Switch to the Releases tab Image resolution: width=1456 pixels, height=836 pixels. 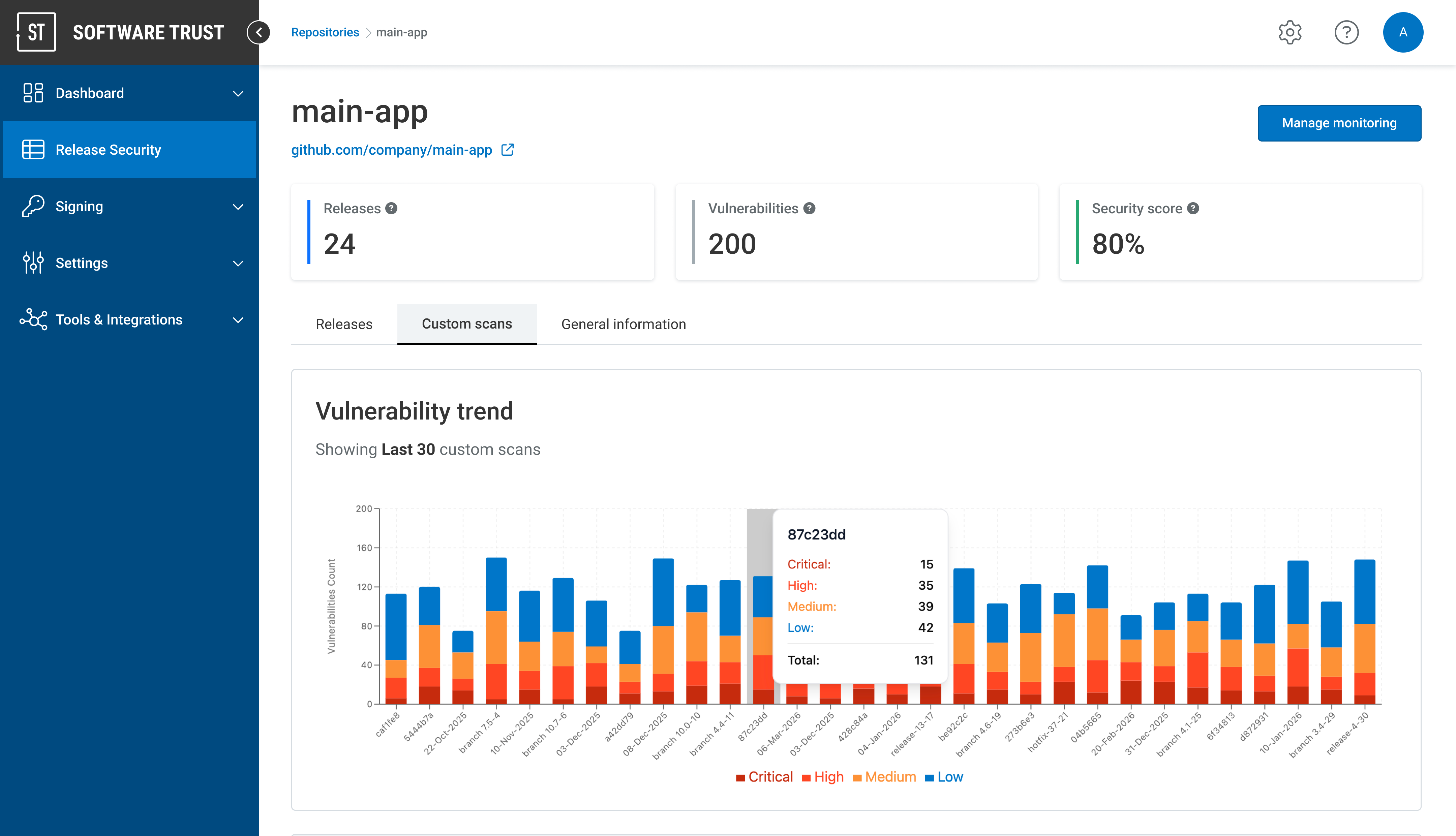(344, 324)
